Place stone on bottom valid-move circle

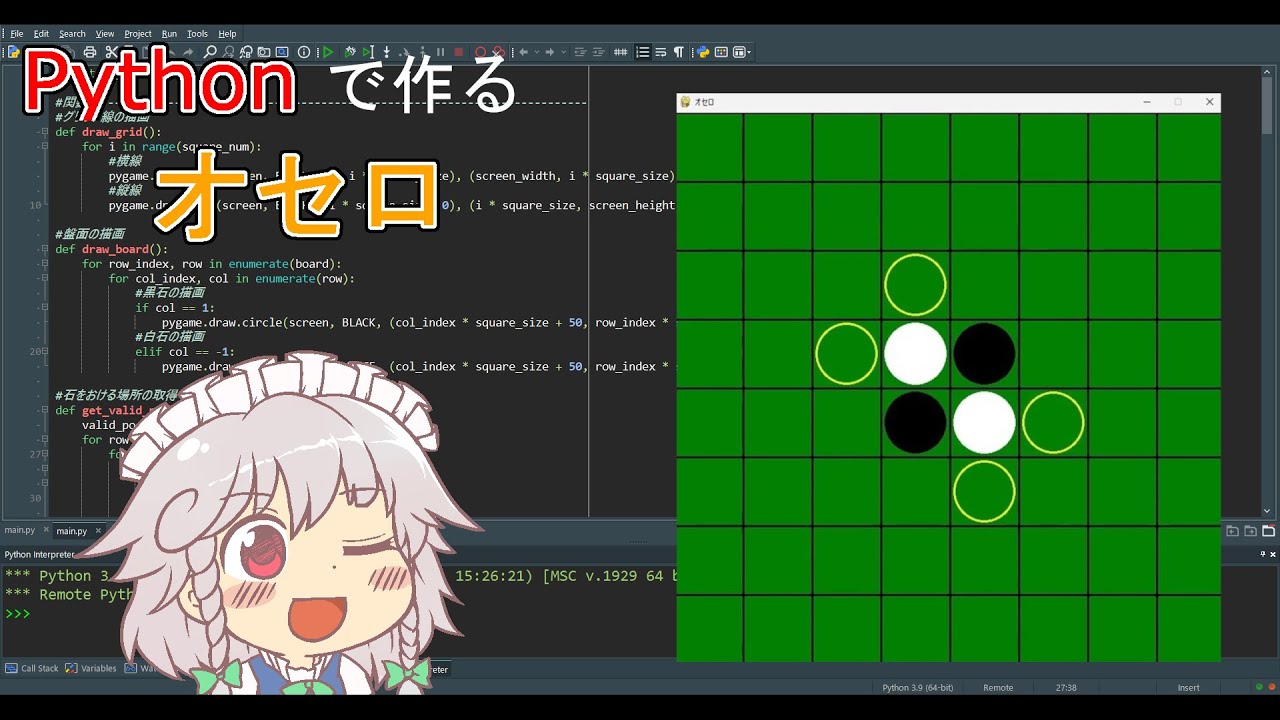tap(984, 491)
